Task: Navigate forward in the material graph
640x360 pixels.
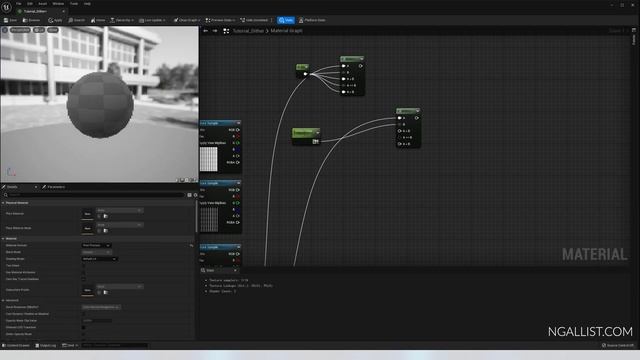Action: click(x=215, y=31)
